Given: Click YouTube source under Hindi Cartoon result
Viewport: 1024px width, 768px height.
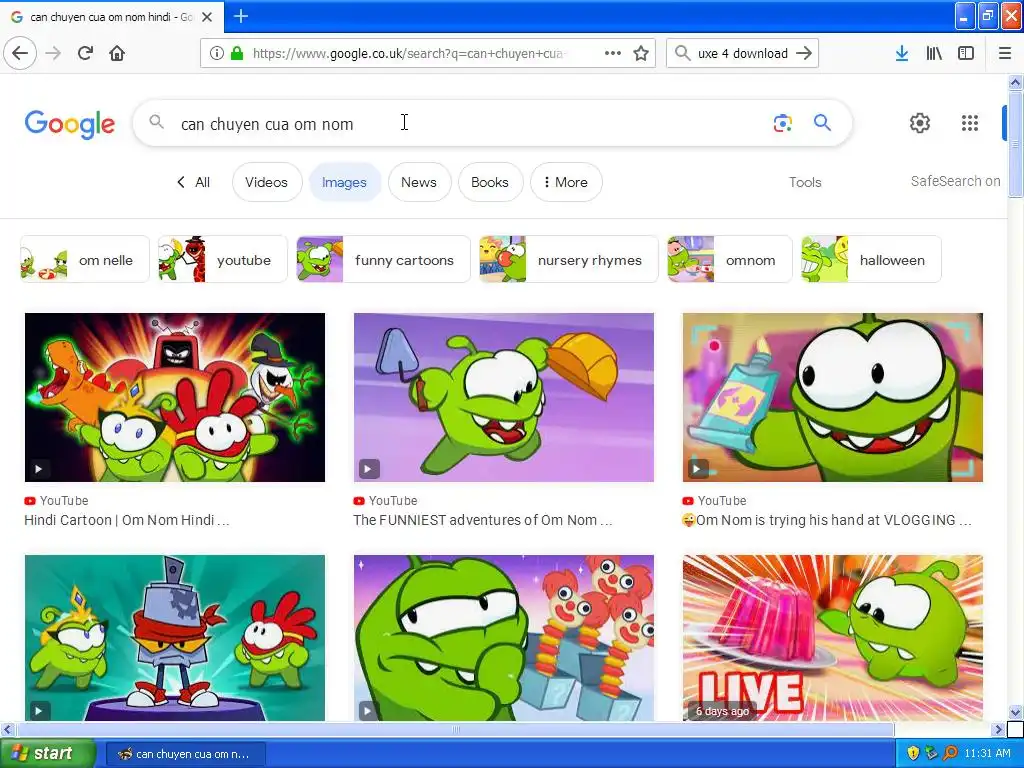Looking at the screenshot, I should click(56, 500).
